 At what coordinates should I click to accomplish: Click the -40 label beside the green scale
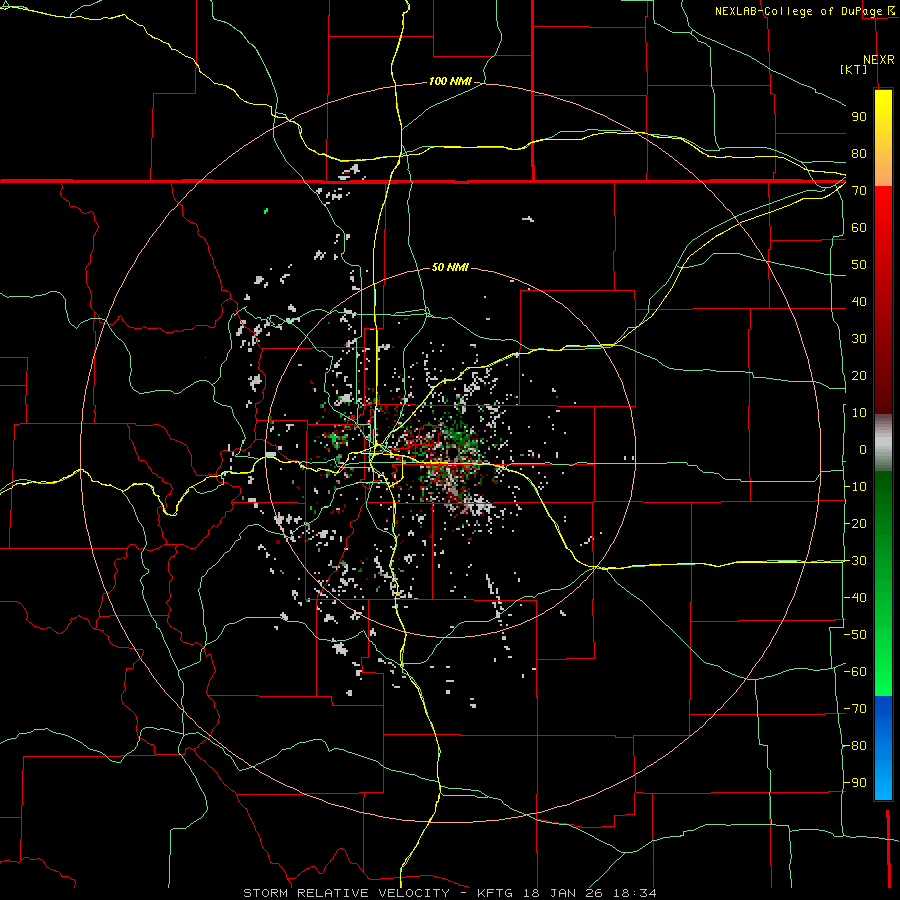[x=855, y=598]
